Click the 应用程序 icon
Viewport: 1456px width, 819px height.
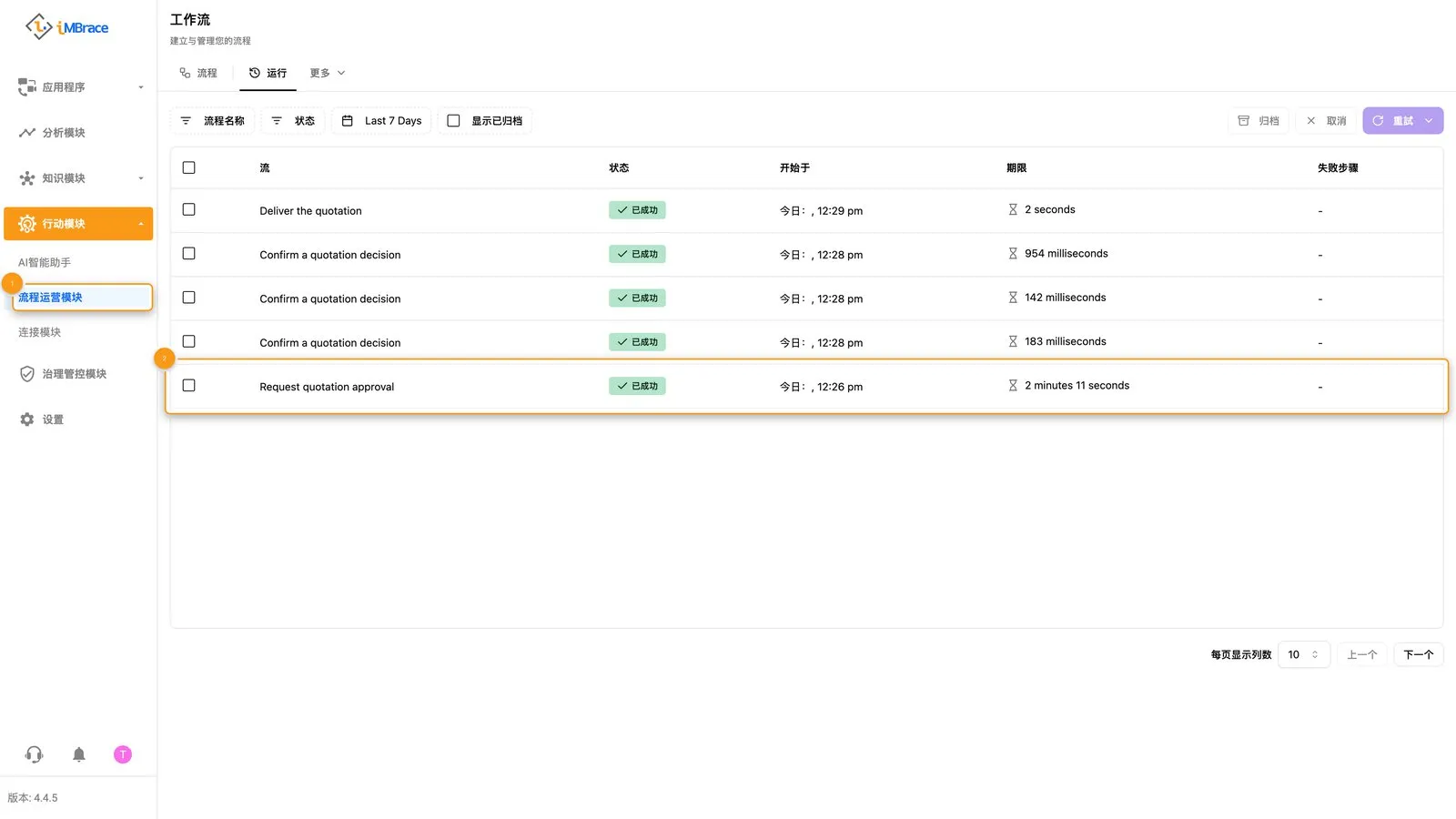click(x=27, y=87)
